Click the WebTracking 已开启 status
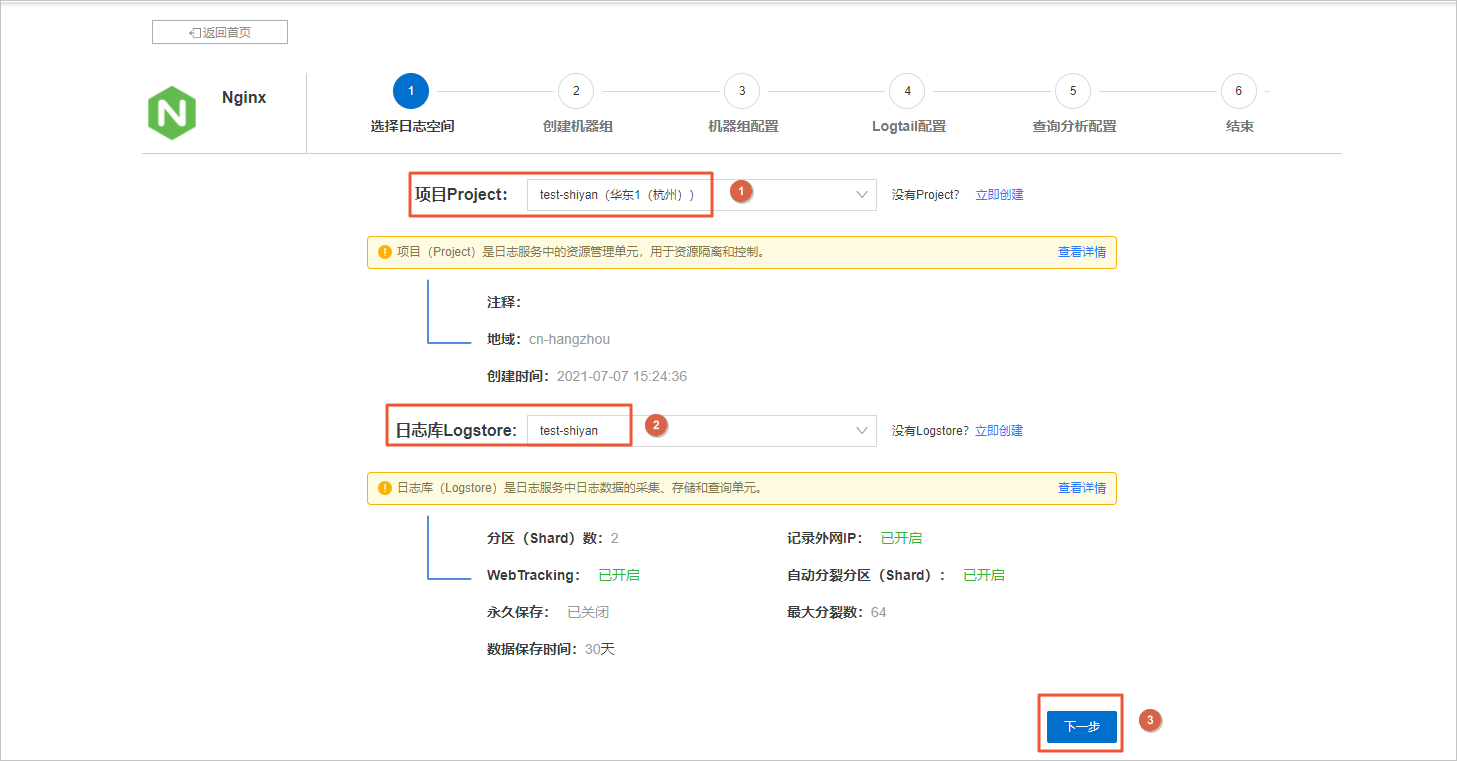 (619, 576)
